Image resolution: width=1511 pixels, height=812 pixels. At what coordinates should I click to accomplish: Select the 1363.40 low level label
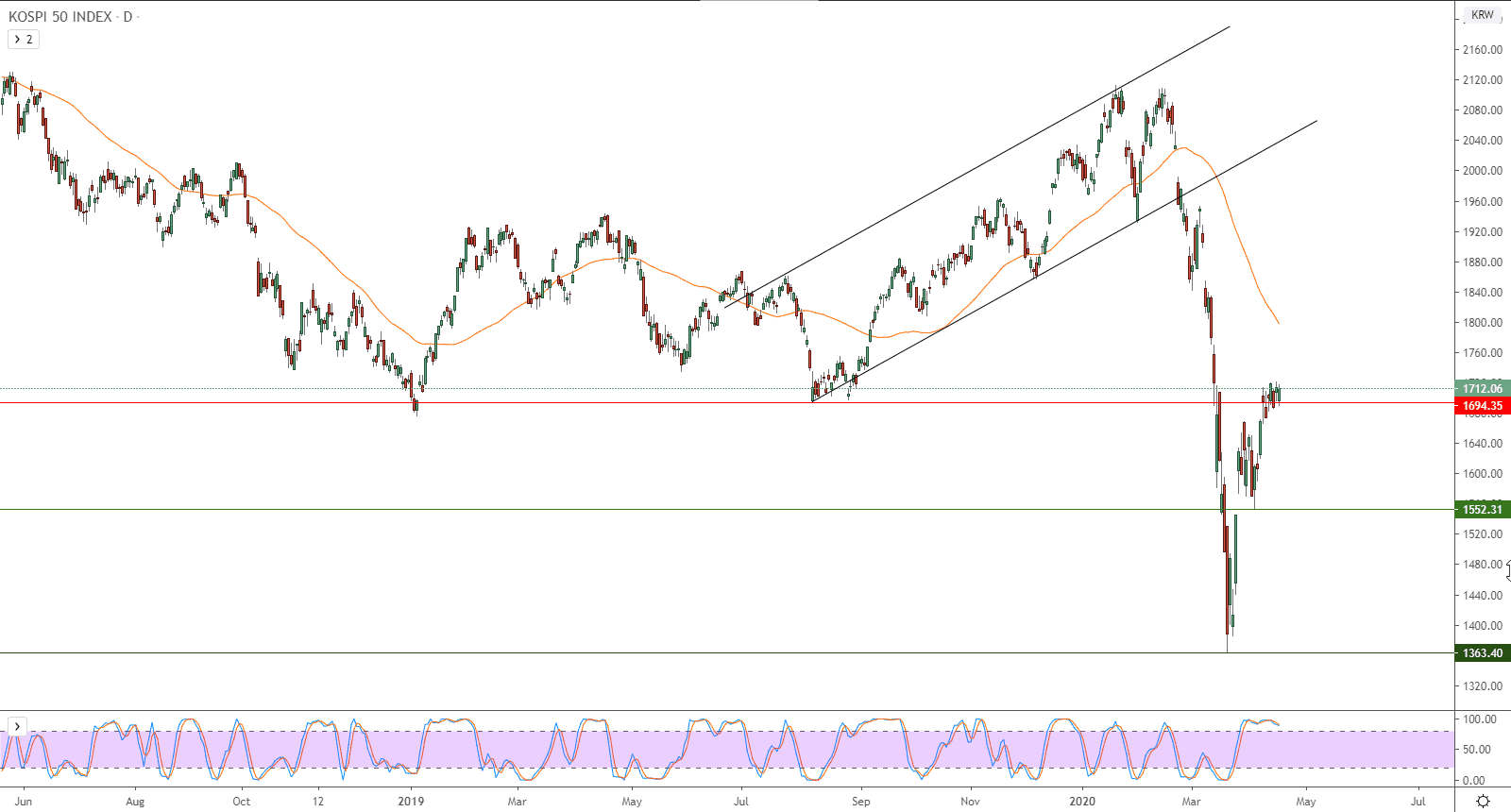[x=1483, y=653]
